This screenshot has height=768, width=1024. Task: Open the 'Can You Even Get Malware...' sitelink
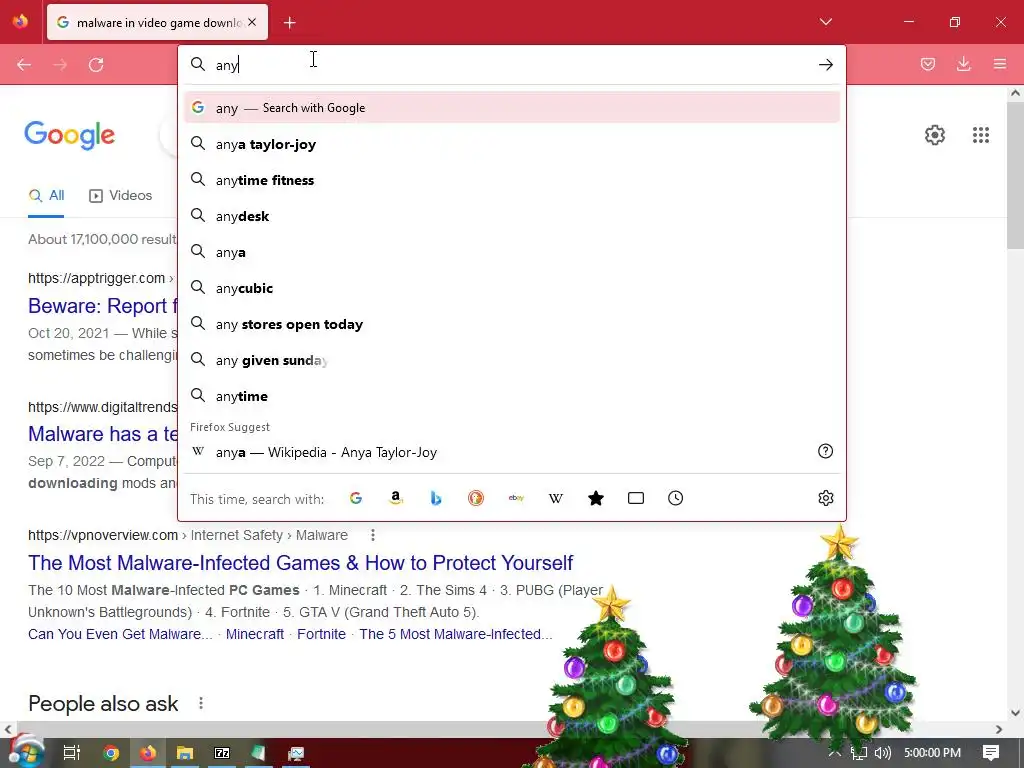point(120,634)
